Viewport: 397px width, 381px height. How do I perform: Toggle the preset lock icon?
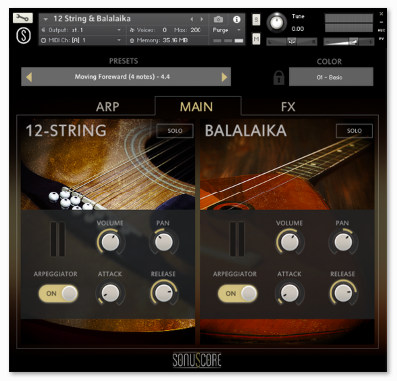[279, 77]
